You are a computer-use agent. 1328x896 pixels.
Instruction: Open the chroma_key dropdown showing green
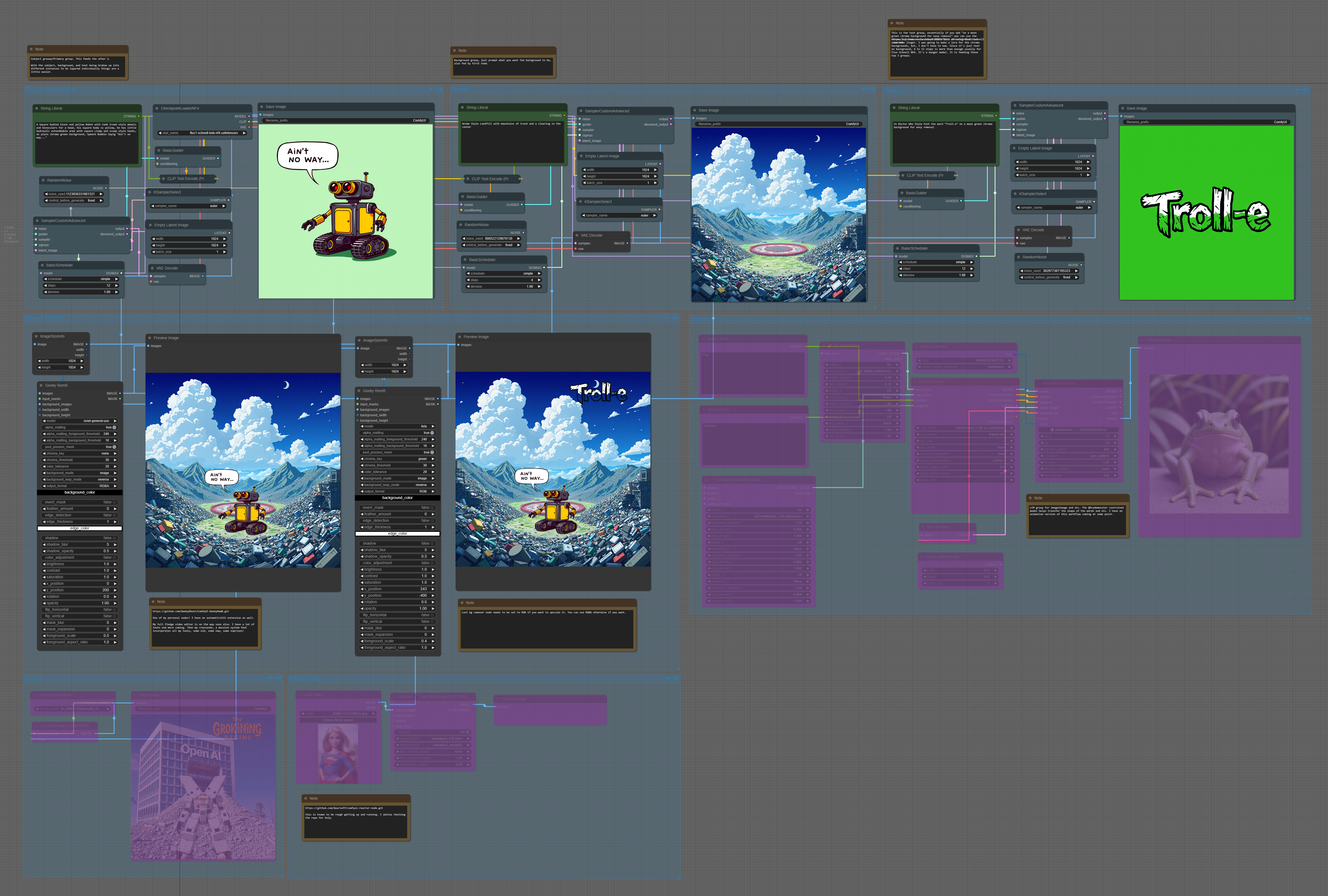(x=397, y=459)
